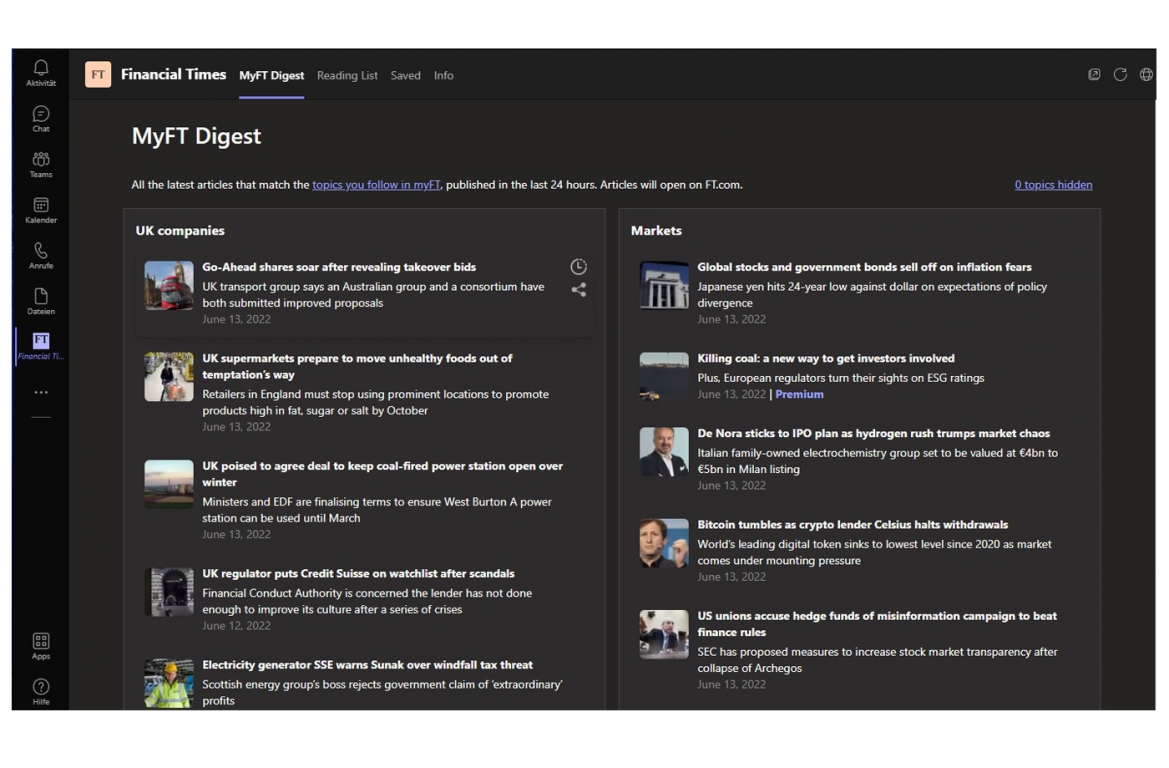The image size is (1169, 768).
Task: Click 'Japanese yen hits 24-year low' summary text
Action: (x=872, y=295)
